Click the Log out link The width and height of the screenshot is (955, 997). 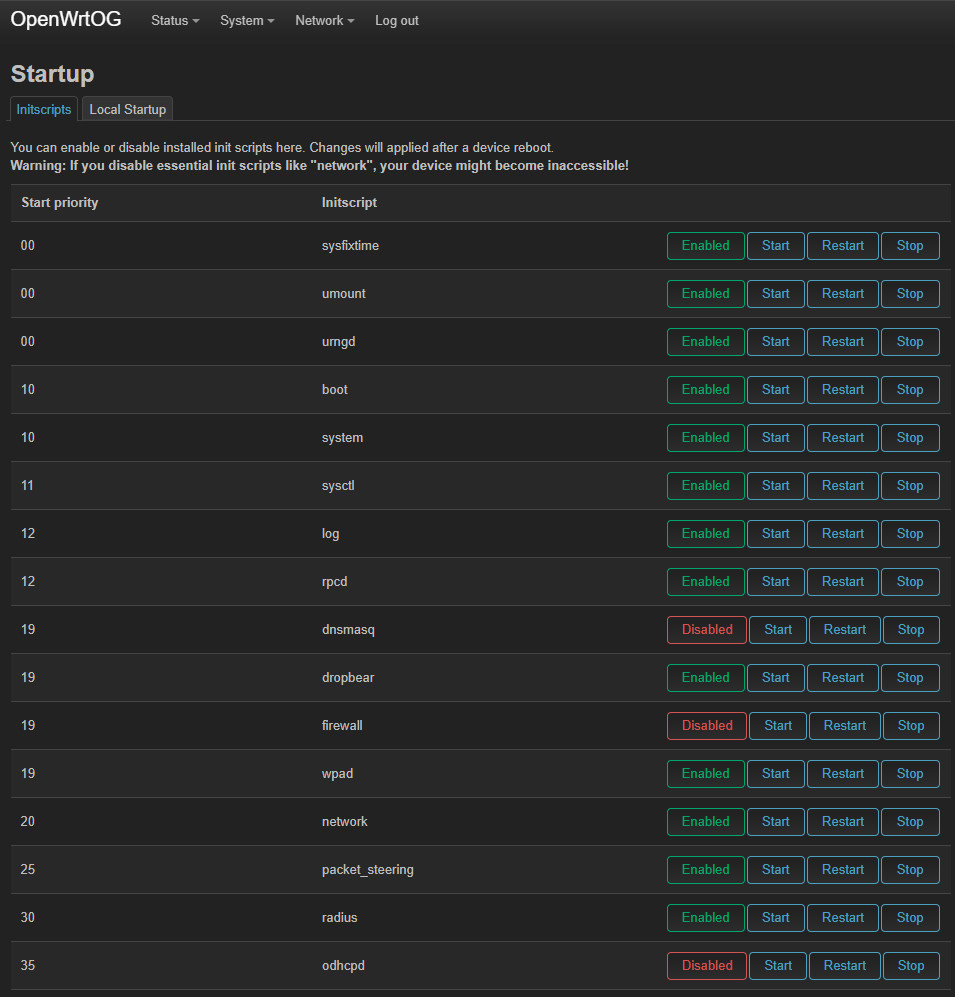[x=396, y=21]
